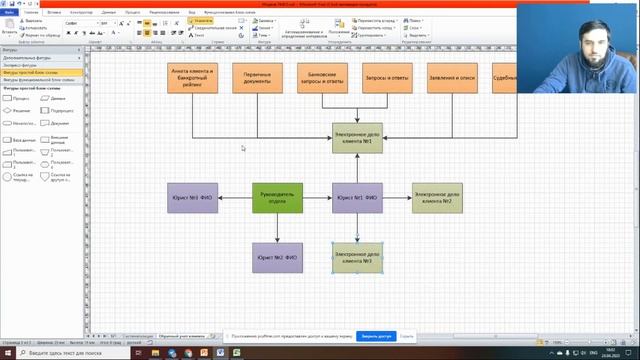This screenshot has width=640, height=360.
Task: Open the Заливка fill dropdown
Action: tap(264, 20)
